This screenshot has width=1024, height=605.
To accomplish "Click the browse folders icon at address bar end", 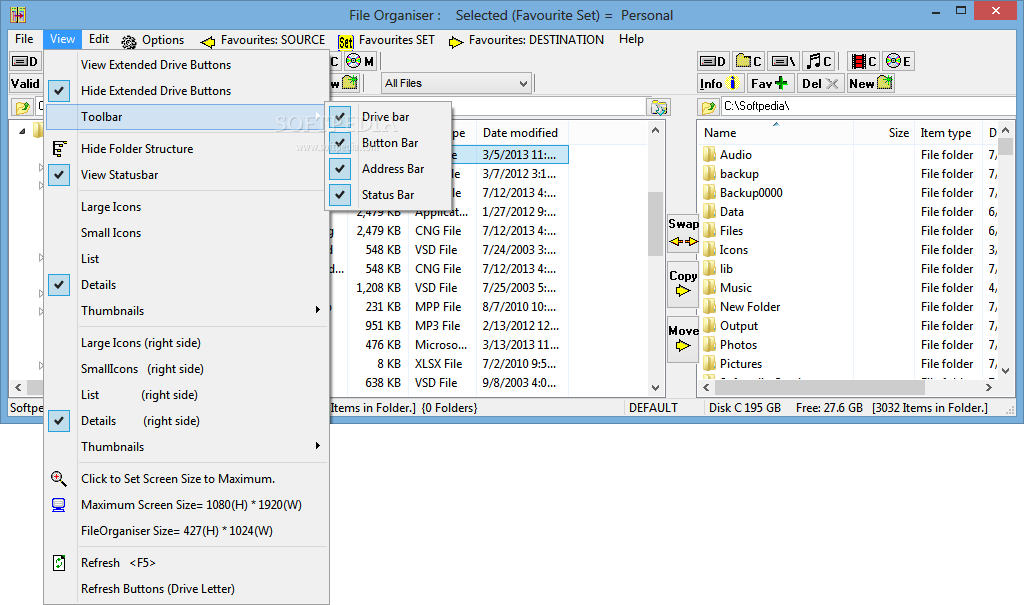I will pos(659,107).
